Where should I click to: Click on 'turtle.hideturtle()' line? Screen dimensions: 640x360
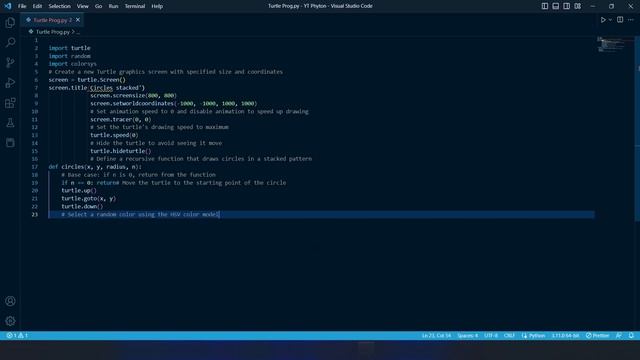[x=121, y=151]
